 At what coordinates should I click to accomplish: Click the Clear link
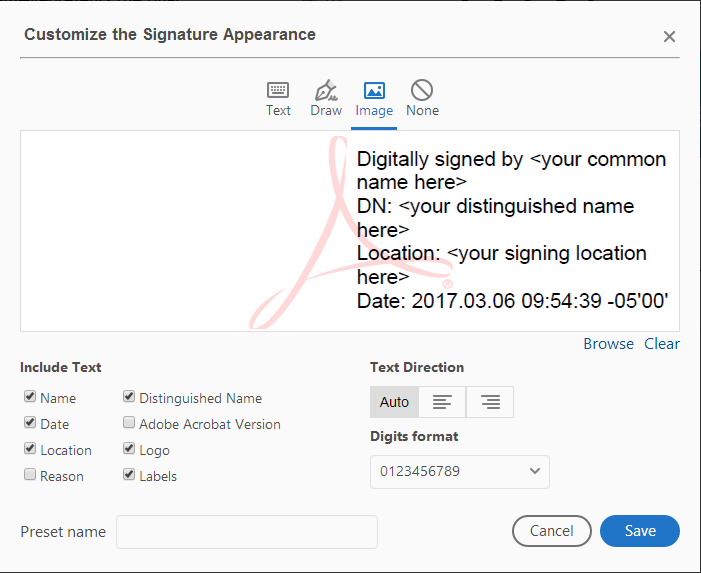661,344
